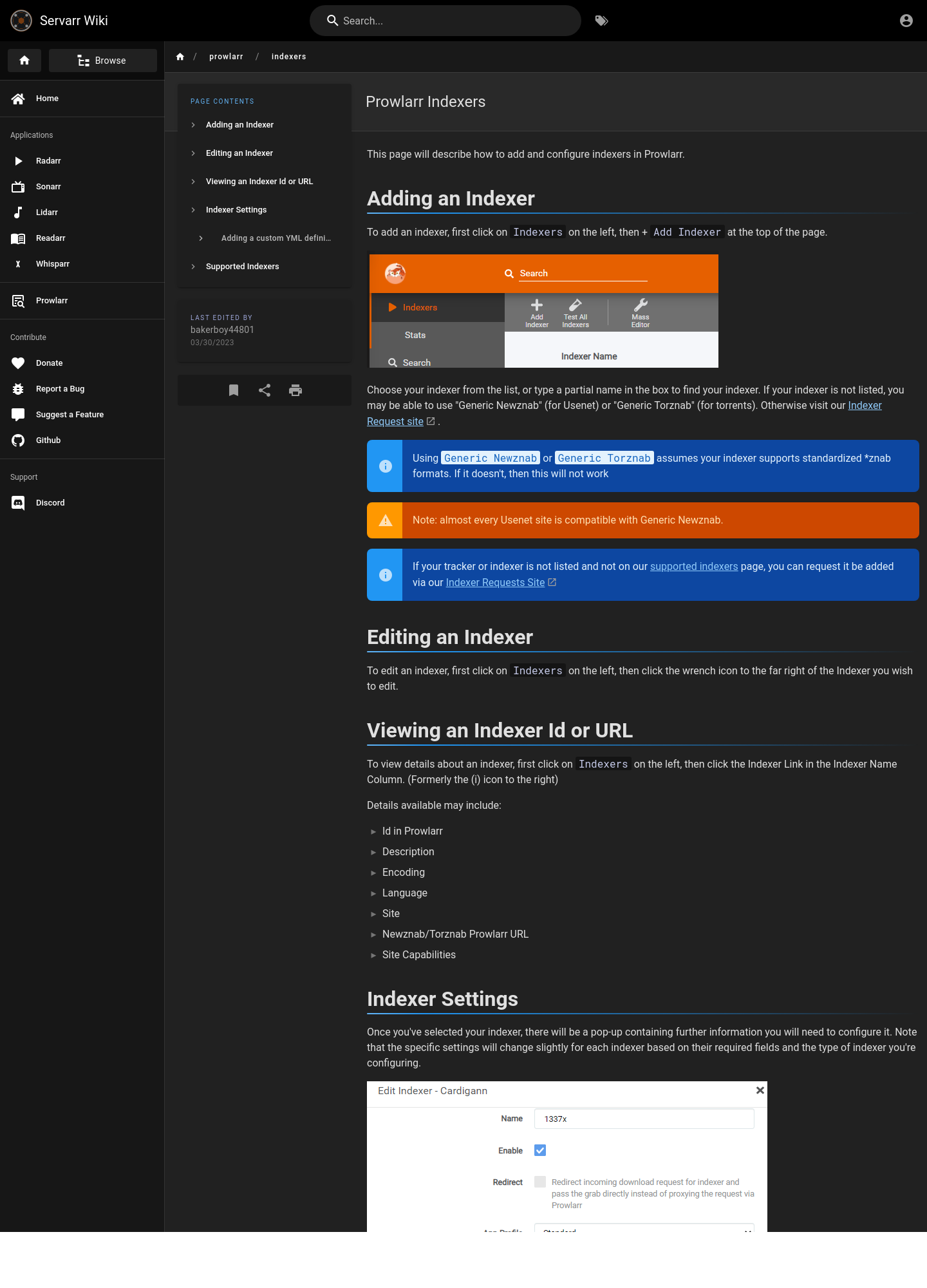The image size is (927, 1288).
Task: Close the Edit Indexer dialog screenshot X
Action: (x=760, y=1090)
